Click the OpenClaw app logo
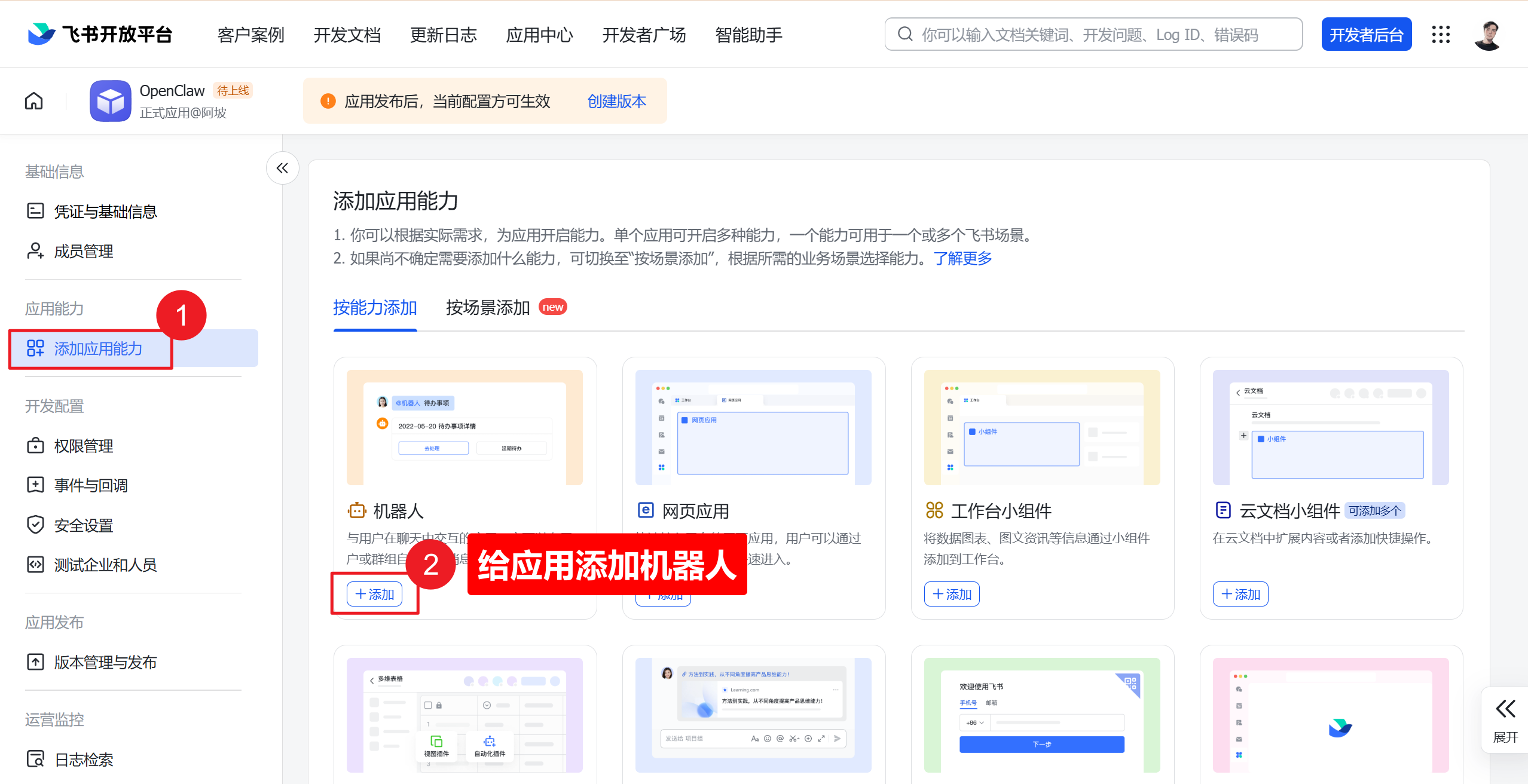 (x=110, y=100)
